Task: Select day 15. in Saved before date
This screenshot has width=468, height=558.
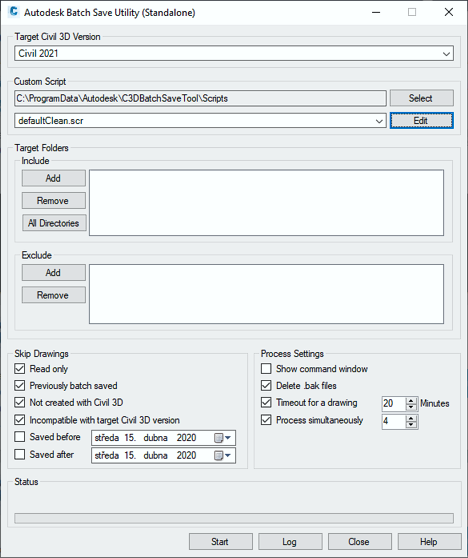Action: [130, 438]
